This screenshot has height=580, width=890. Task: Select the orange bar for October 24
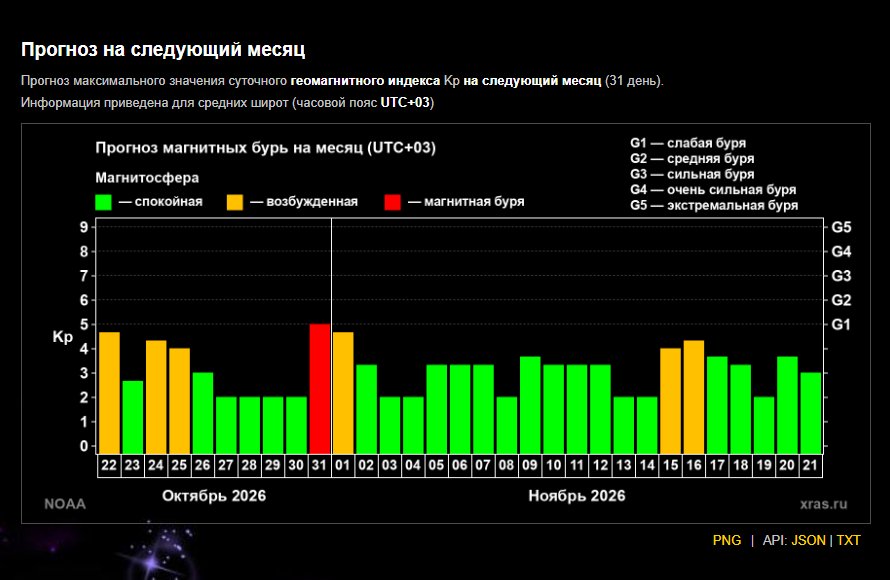coord(156,397)
